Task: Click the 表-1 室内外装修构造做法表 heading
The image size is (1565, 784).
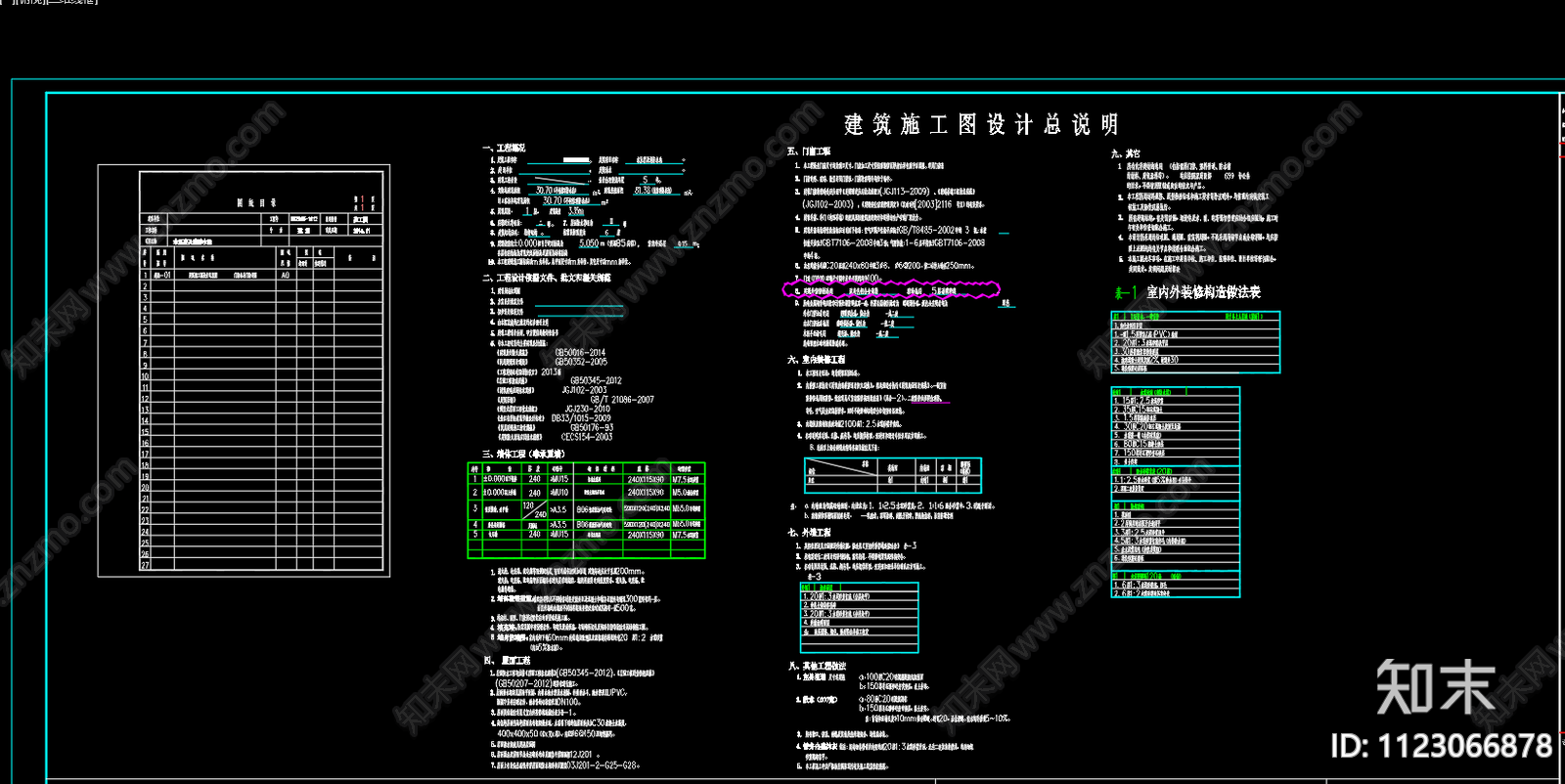Action: 1187,292
